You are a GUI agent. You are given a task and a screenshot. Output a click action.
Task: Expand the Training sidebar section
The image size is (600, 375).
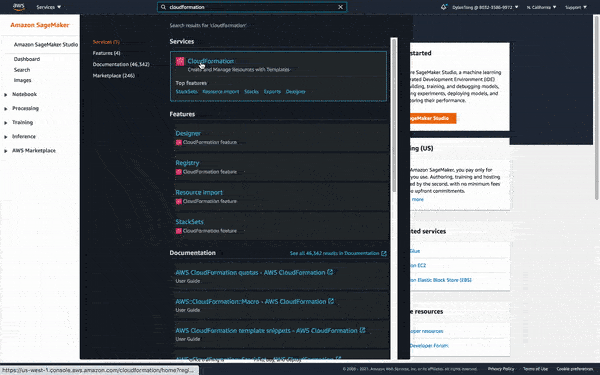pos(6,123)
